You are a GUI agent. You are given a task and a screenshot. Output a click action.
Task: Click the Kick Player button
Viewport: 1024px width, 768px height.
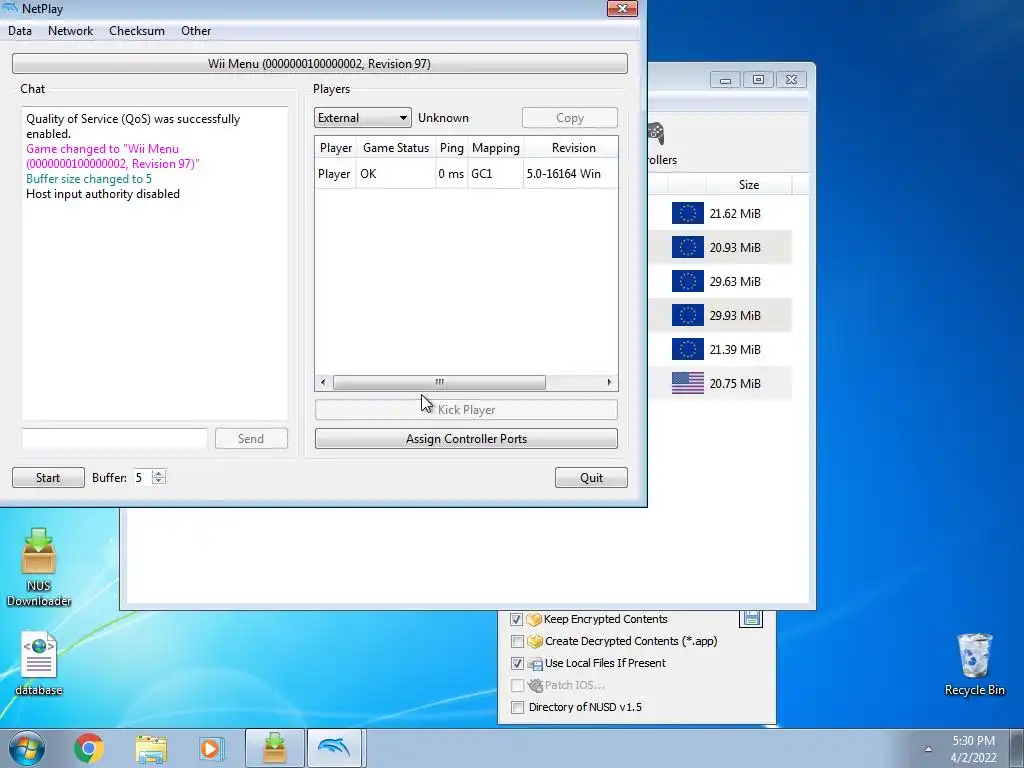tap(466, 409)
